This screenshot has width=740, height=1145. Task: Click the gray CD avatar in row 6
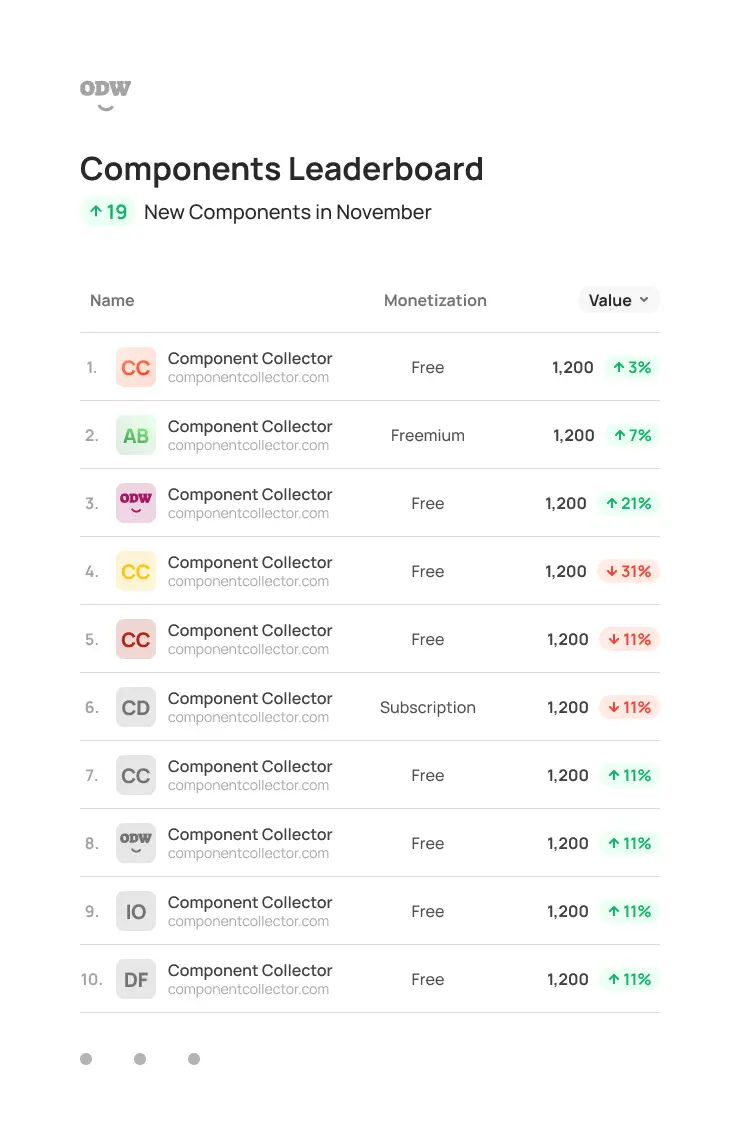pyautogui.click(x=135, y=707)
